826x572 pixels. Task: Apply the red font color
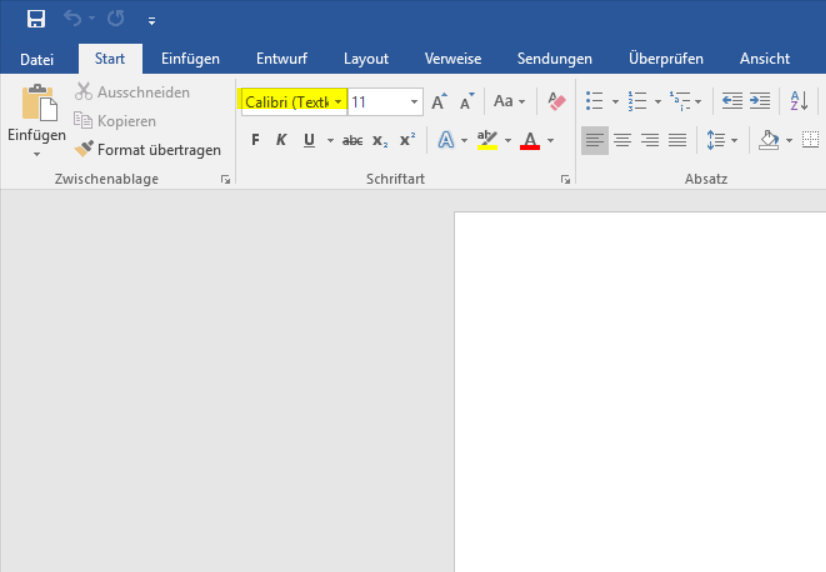(530, 140)
